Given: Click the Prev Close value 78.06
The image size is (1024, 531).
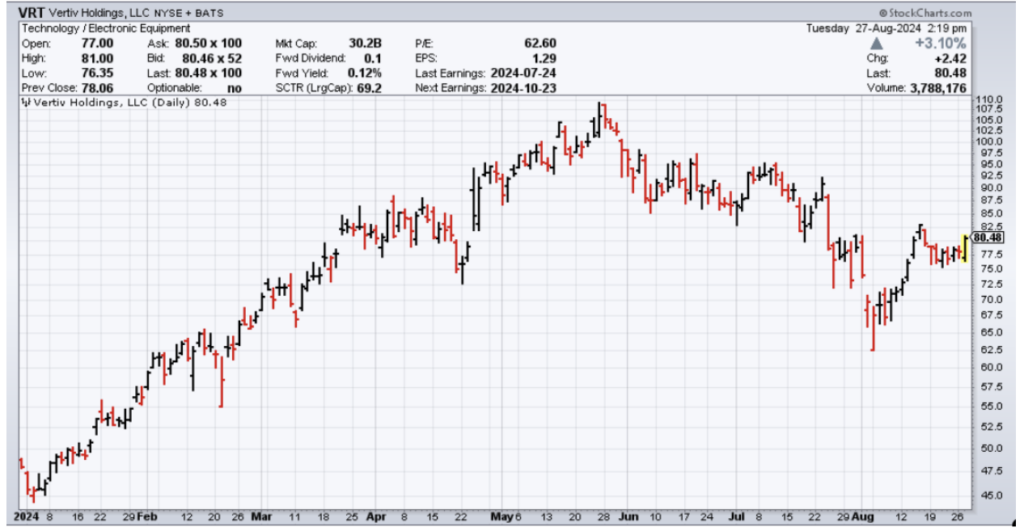Looking at the screenshot, I should (97, 88).
